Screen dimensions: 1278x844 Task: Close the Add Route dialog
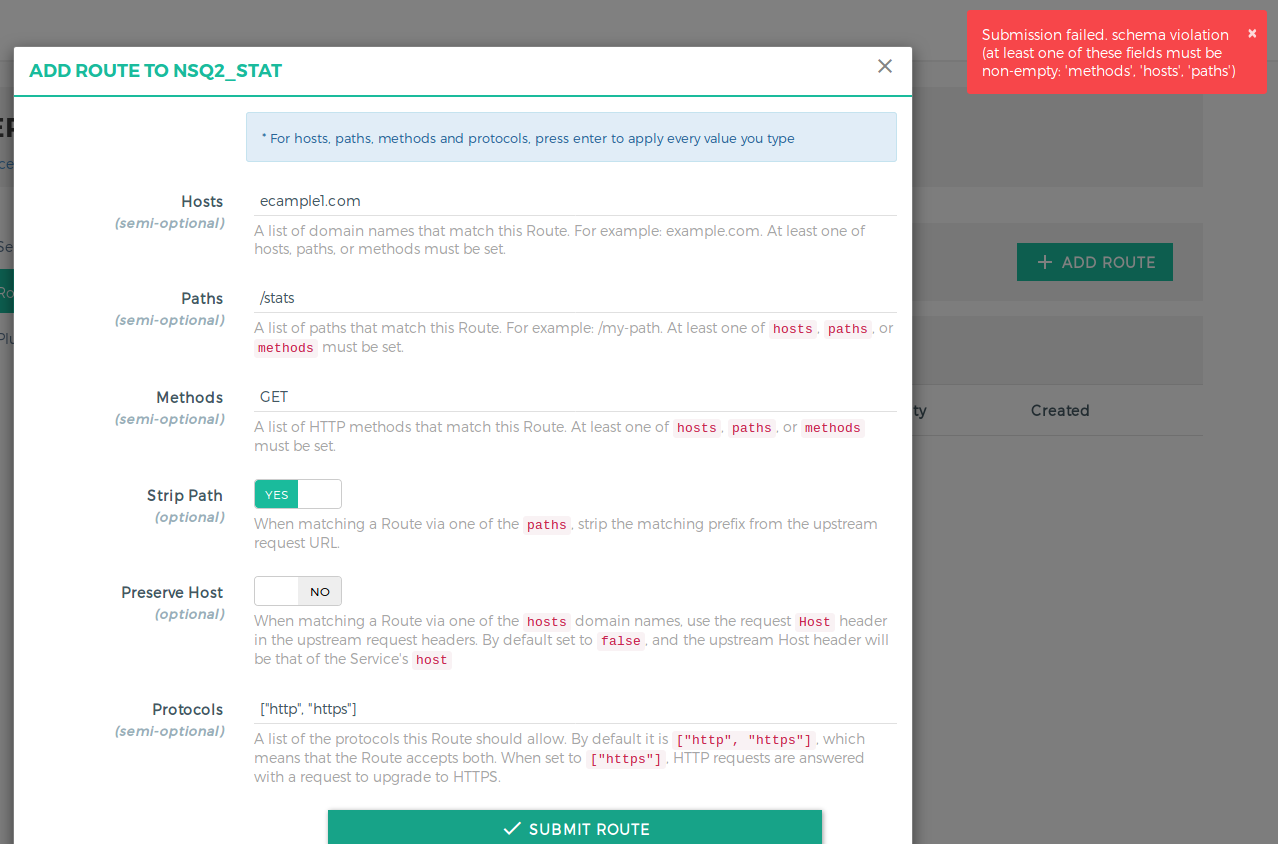(884, 66)
